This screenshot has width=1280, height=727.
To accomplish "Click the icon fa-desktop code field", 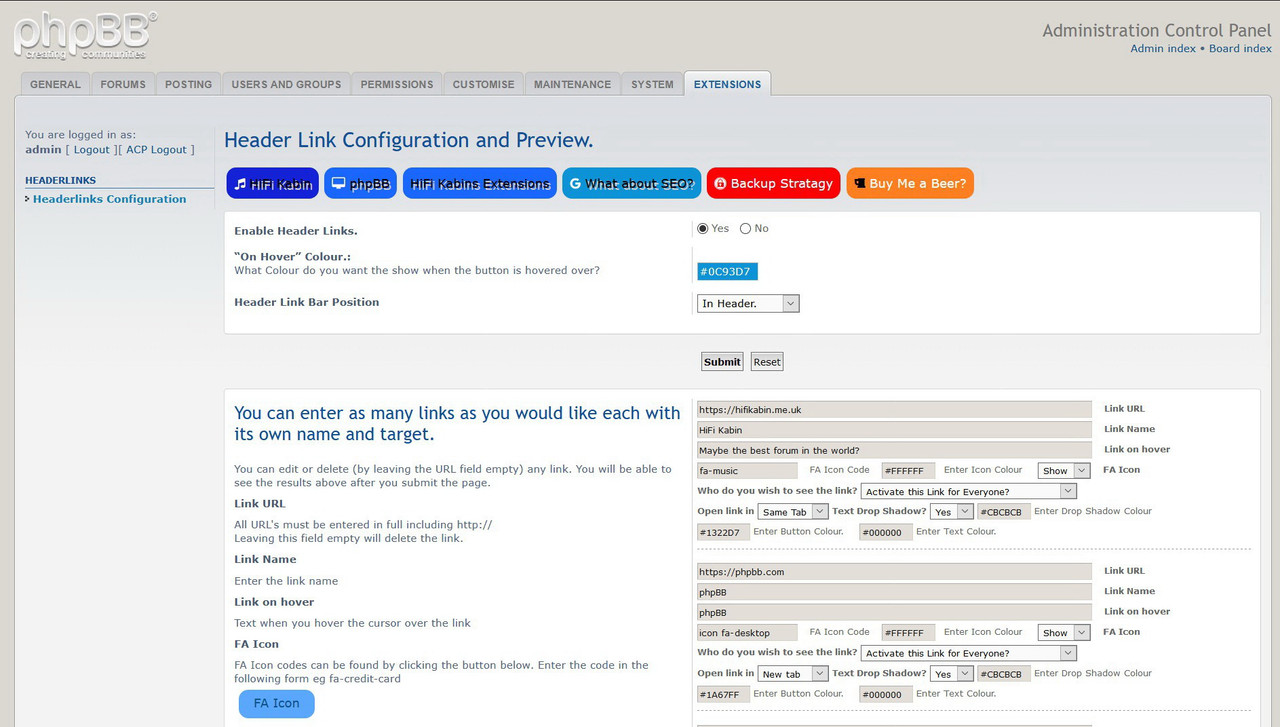I will click(x=747, y=632).
